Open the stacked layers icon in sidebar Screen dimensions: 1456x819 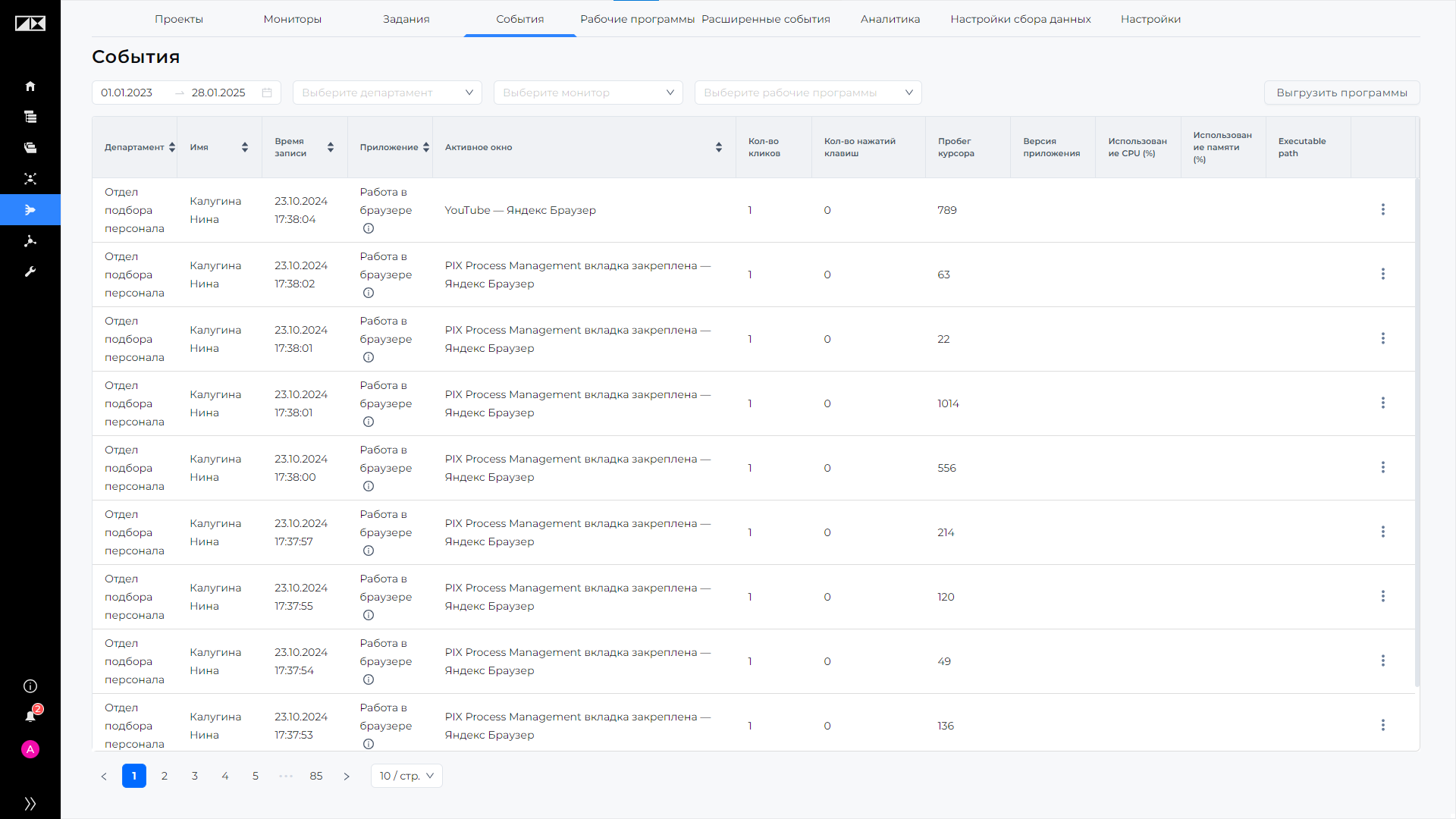(30, 148)
